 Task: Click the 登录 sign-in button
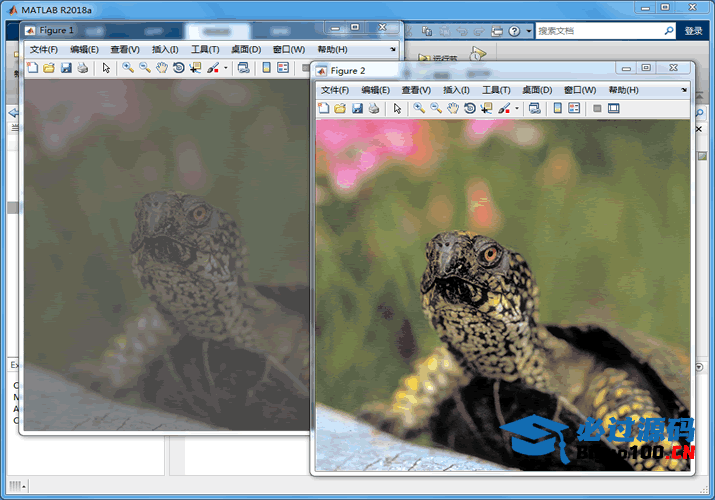click(694, 31)
